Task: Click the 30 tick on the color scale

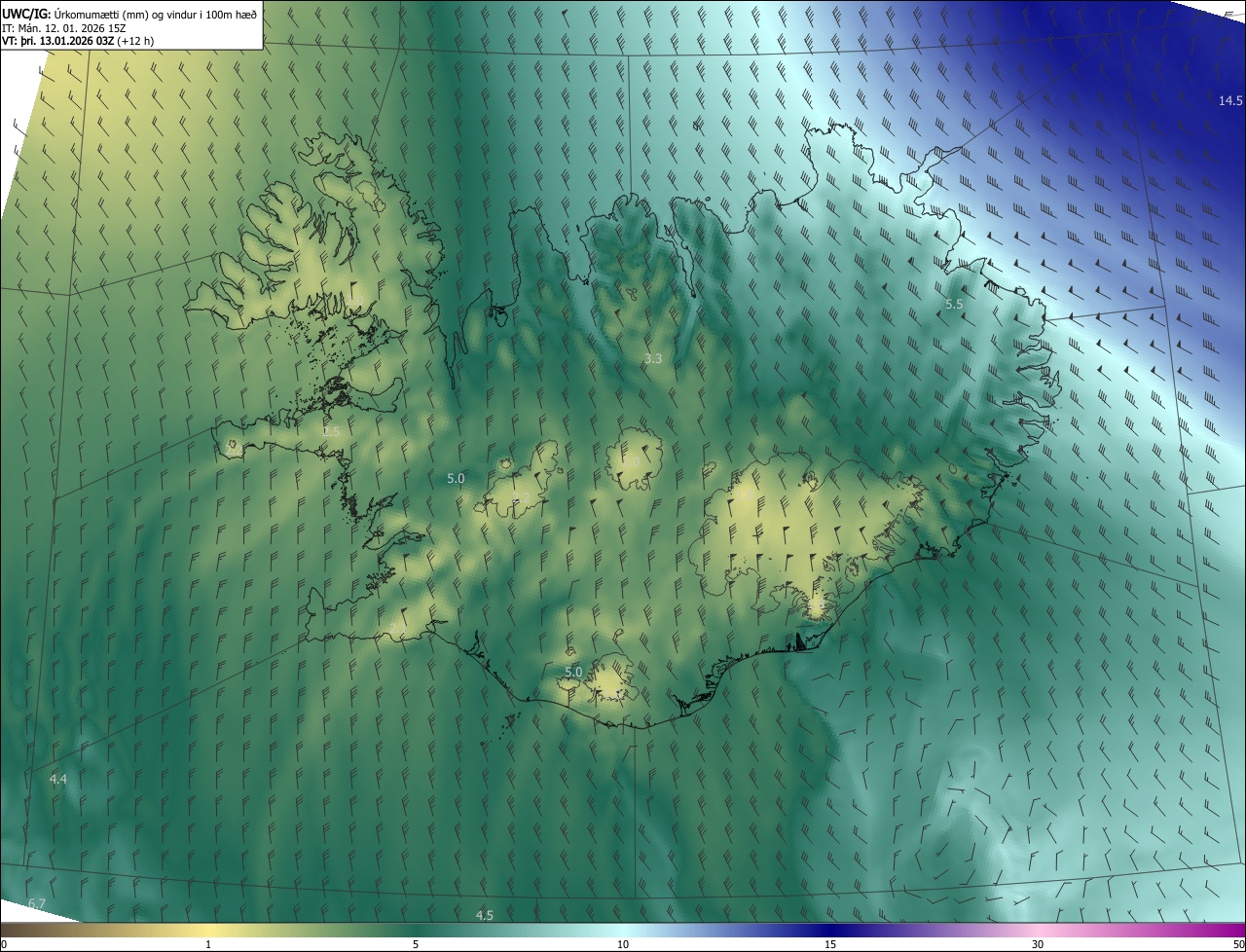Action: [1038, 944]
